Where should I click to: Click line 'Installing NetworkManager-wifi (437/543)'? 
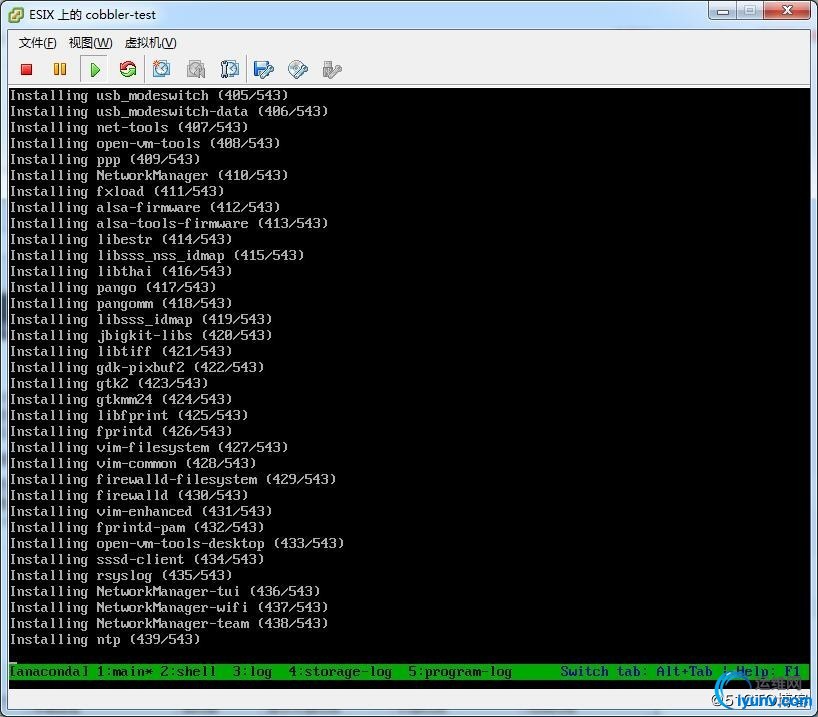point(169,607)
